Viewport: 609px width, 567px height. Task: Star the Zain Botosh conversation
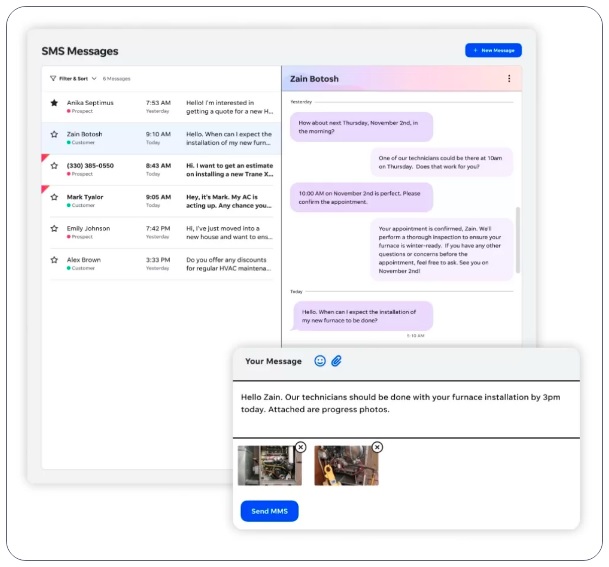tap(54, 134)
